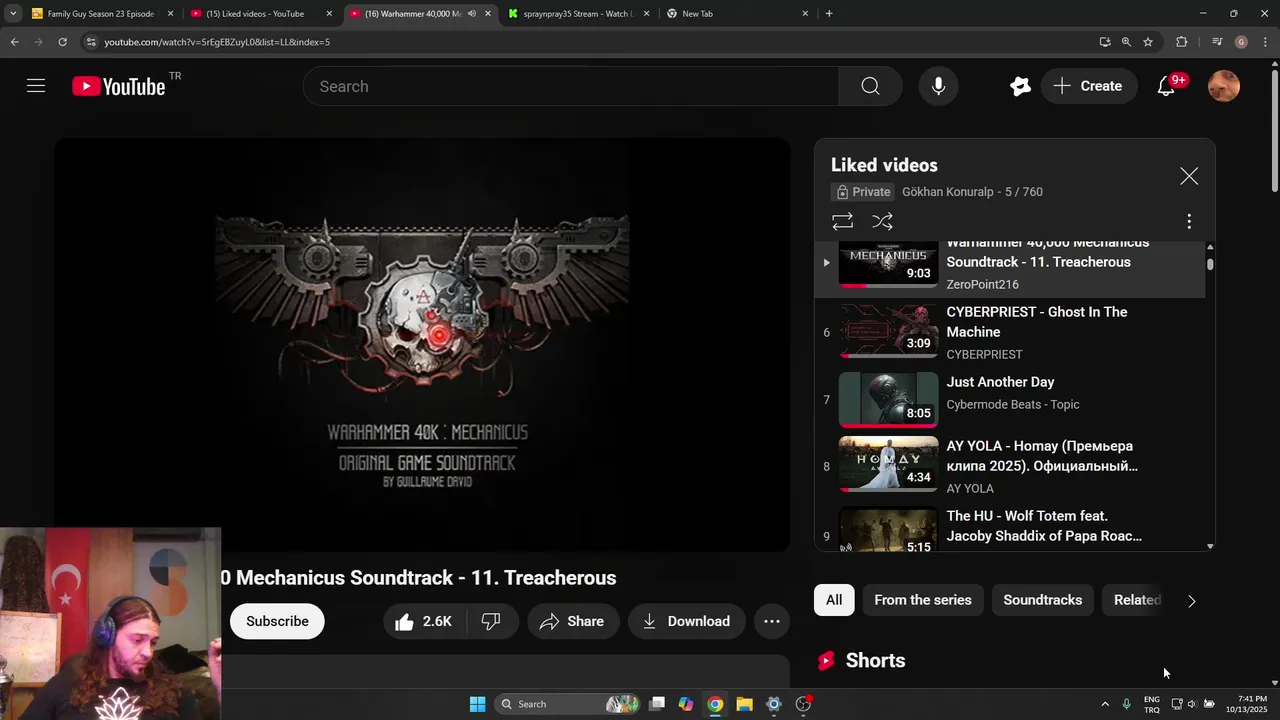Open OBS Studio from the taskbar
This screenshot has height=720, width=1280.
tap(803, 704)
